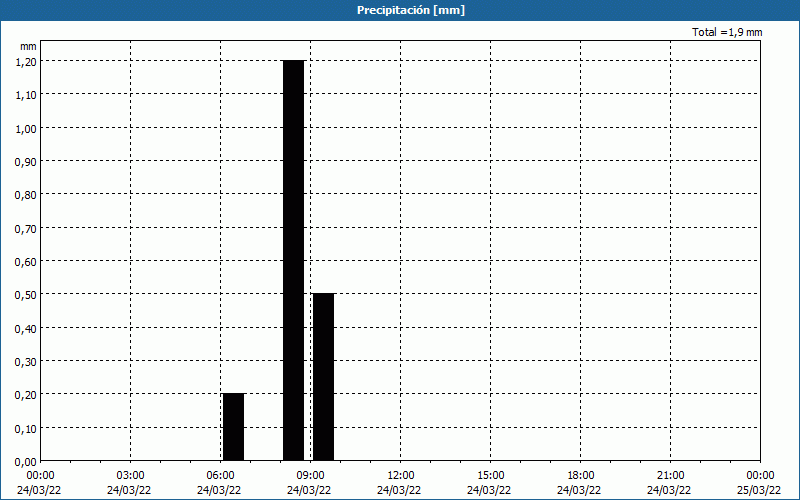Click the 21:00 24/03/22 time axis label
Viewport: 800px width, 500px height.
(x=669, y=483)
